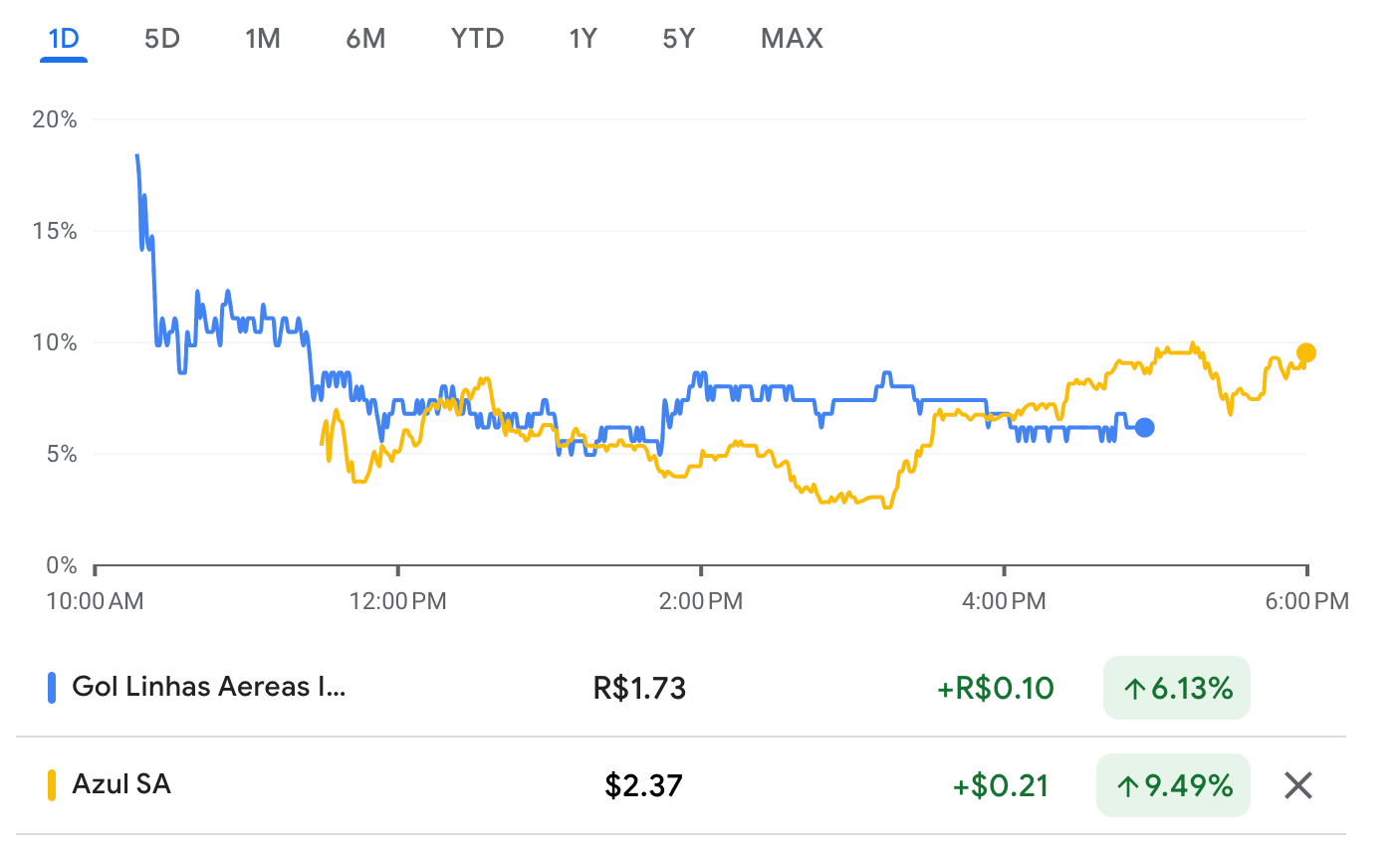
Task: Click the 10:00 AM axis label
Action: tap(95, 601)
